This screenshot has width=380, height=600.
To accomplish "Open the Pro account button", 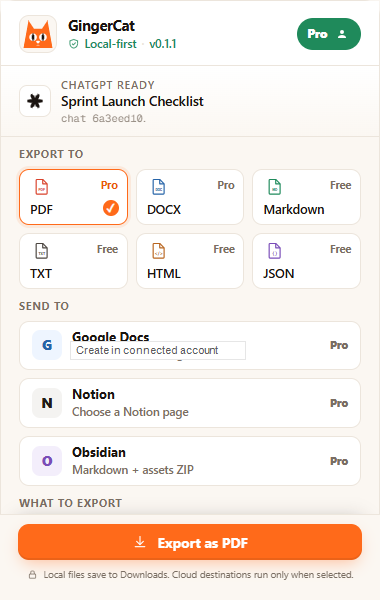I will (x=329, y=34).
